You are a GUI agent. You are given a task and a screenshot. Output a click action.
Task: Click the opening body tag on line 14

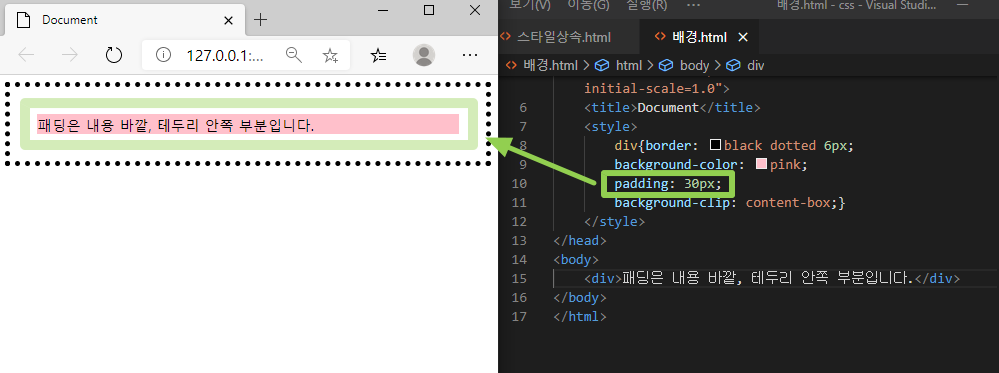click(577, 260)
